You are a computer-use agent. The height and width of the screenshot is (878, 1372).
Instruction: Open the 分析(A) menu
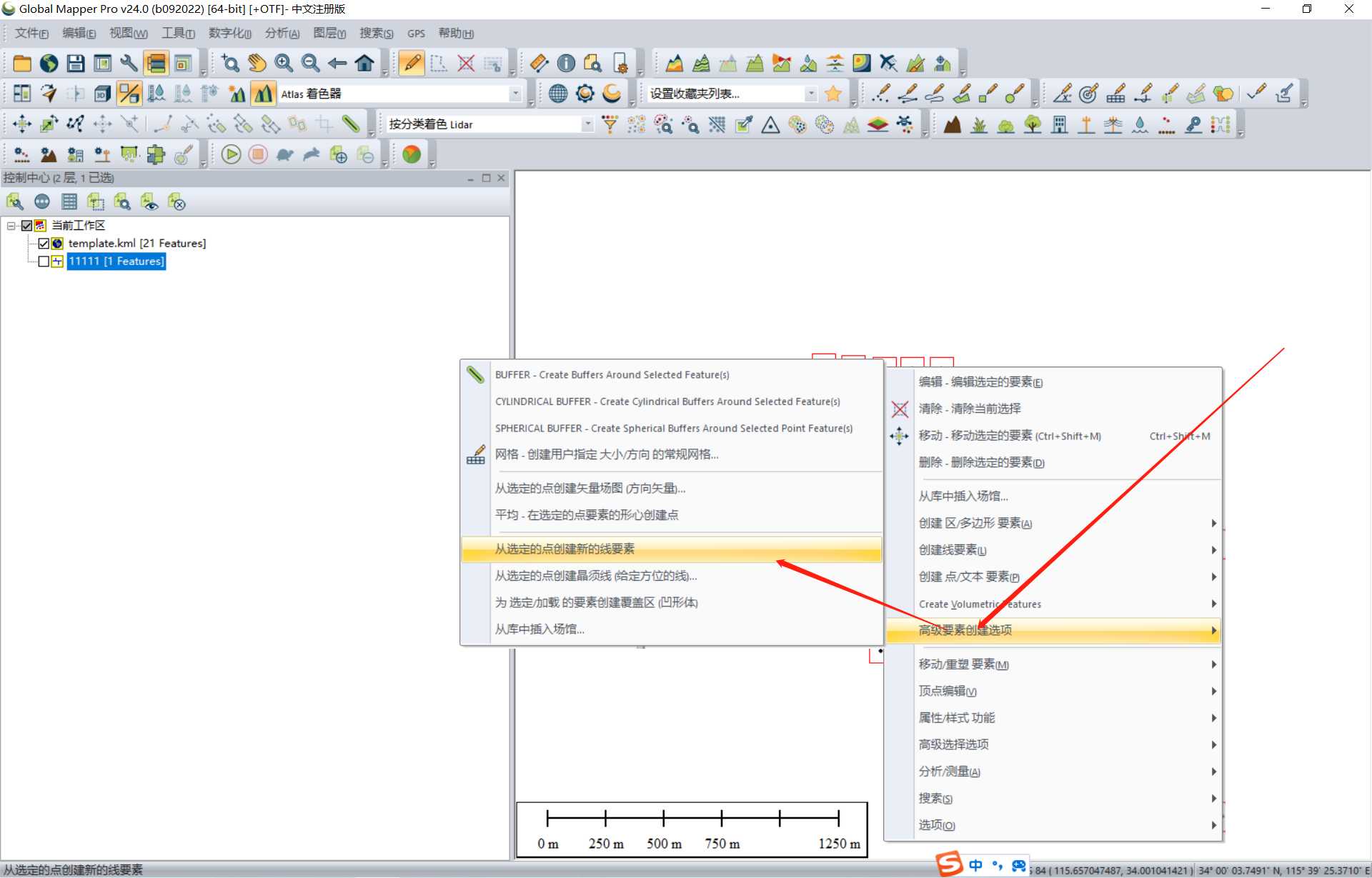pos(282,34)
